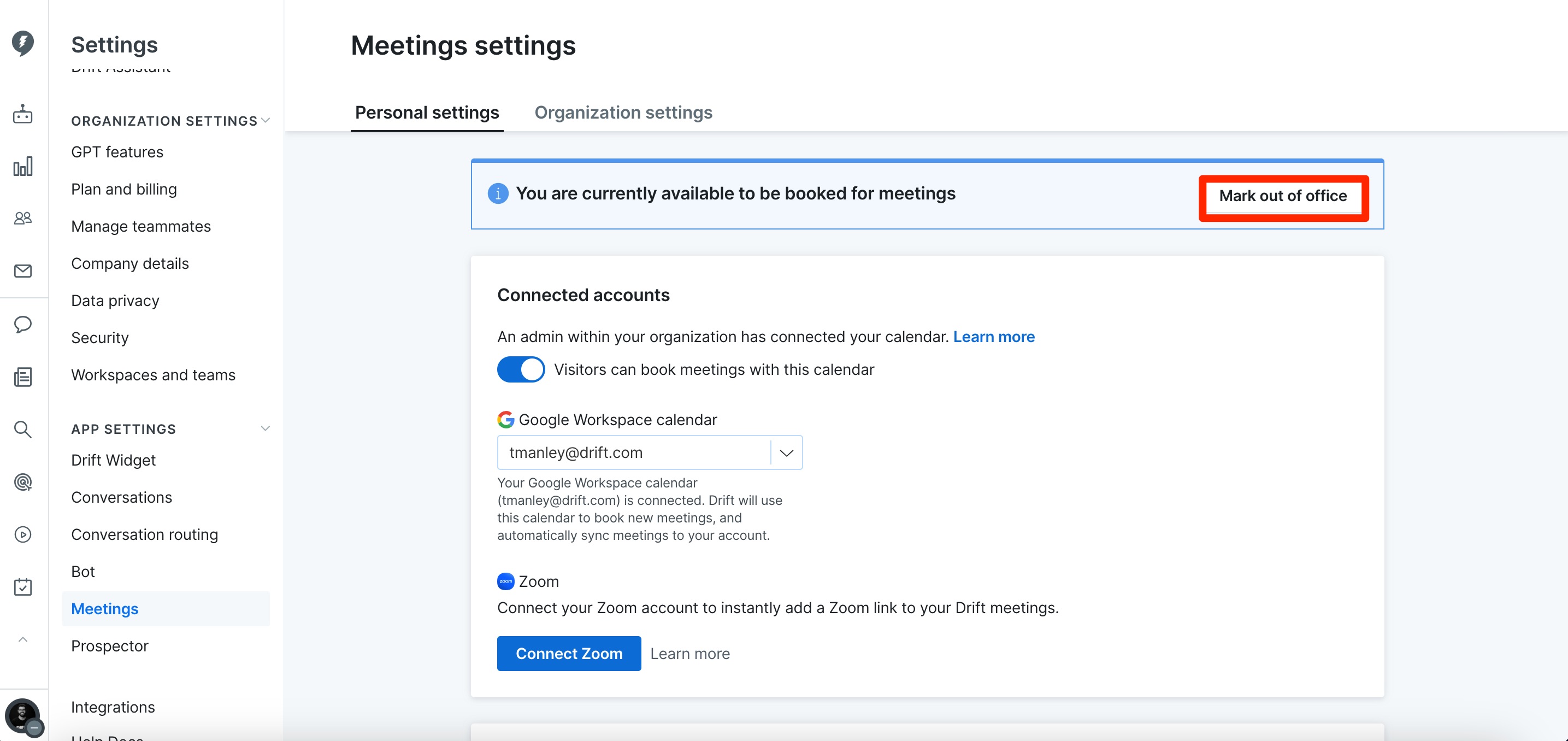Click Mark out of office button
The height and width of the screenshot is (741, 1568).
[x=1283, y=196]
